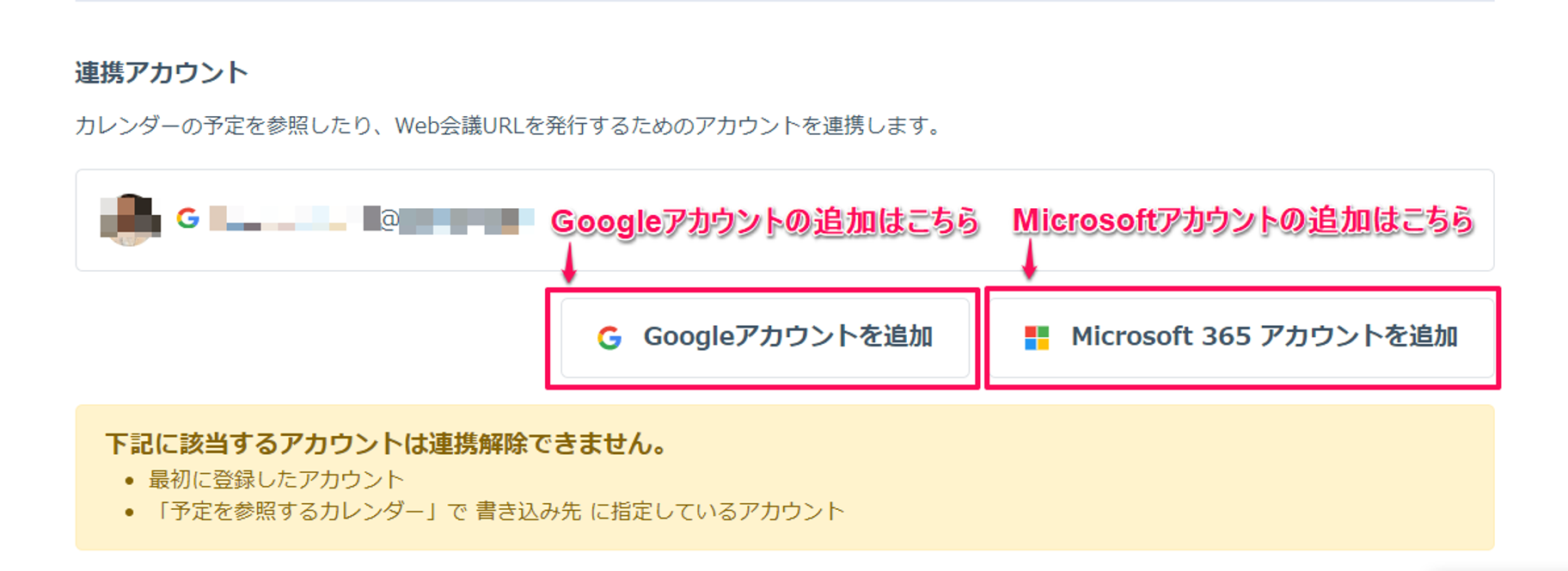Click the 連携解除できません warning heading

click(386, 444)
